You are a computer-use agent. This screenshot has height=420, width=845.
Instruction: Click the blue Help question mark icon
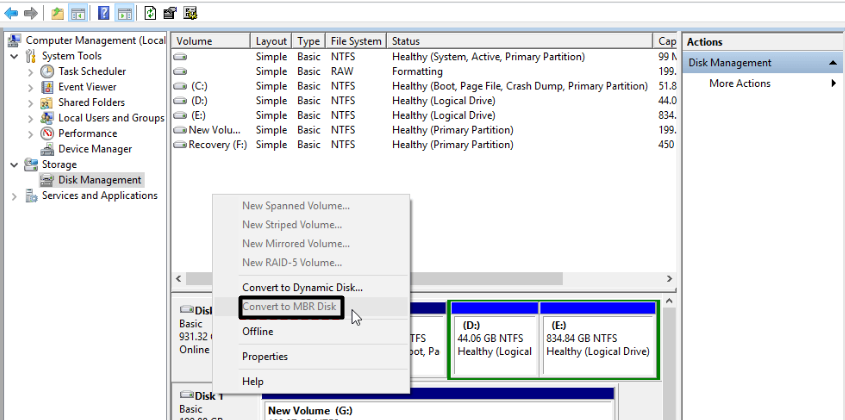104,13
